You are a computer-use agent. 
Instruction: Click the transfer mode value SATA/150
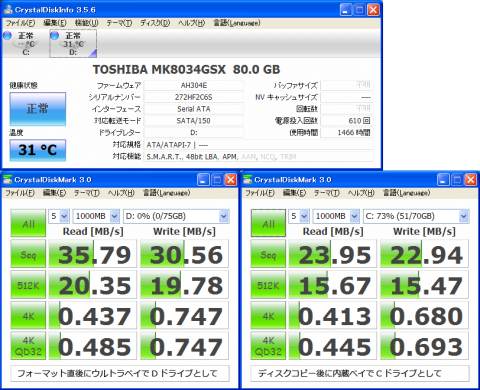point(194,121)
